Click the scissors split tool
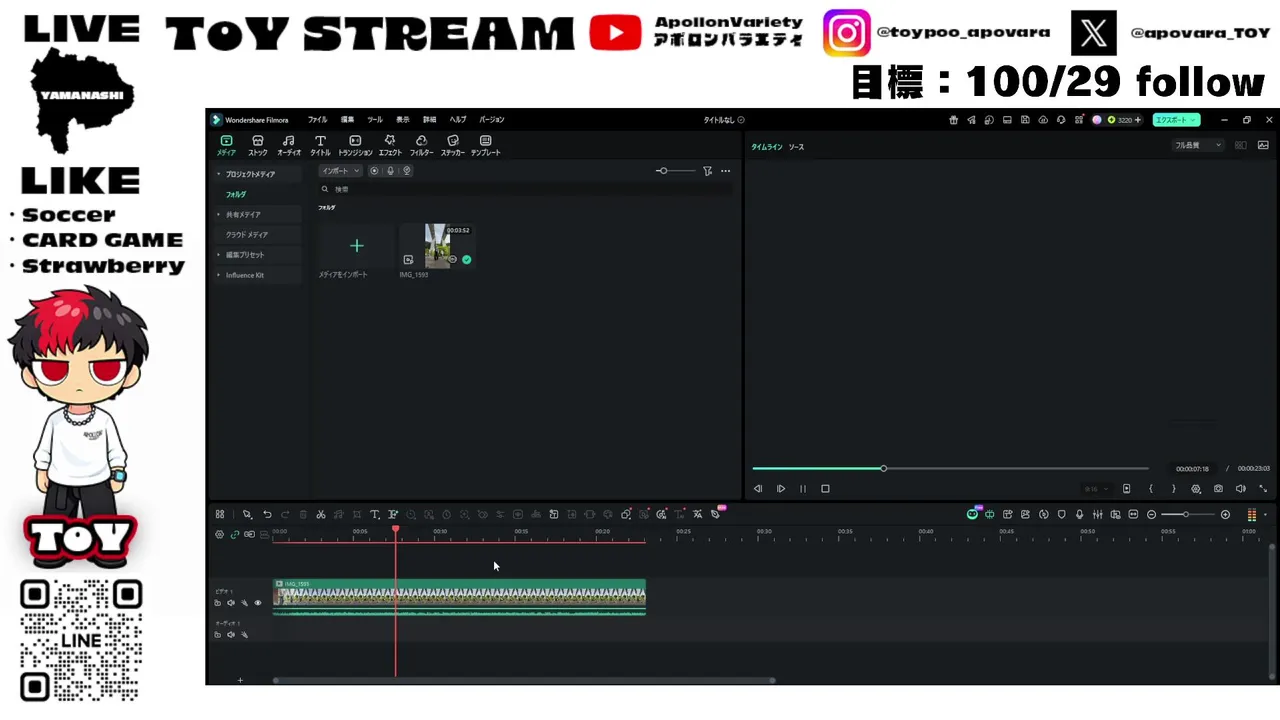This screenshot has width=1280, height=720. 320,514
